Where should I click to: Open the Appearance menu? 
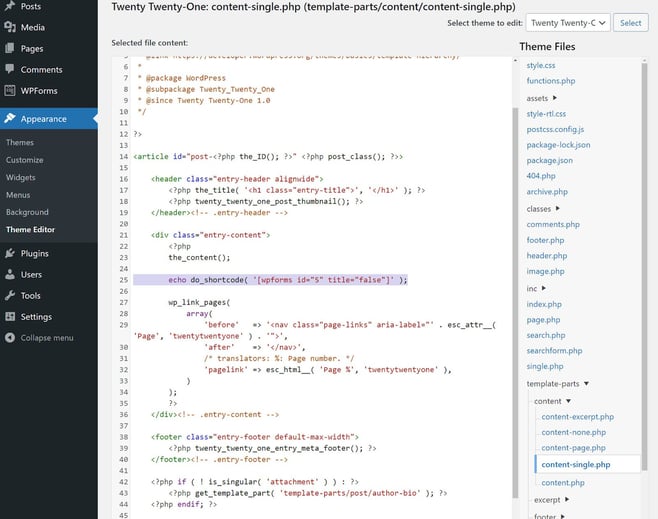[x=49, y=119]
